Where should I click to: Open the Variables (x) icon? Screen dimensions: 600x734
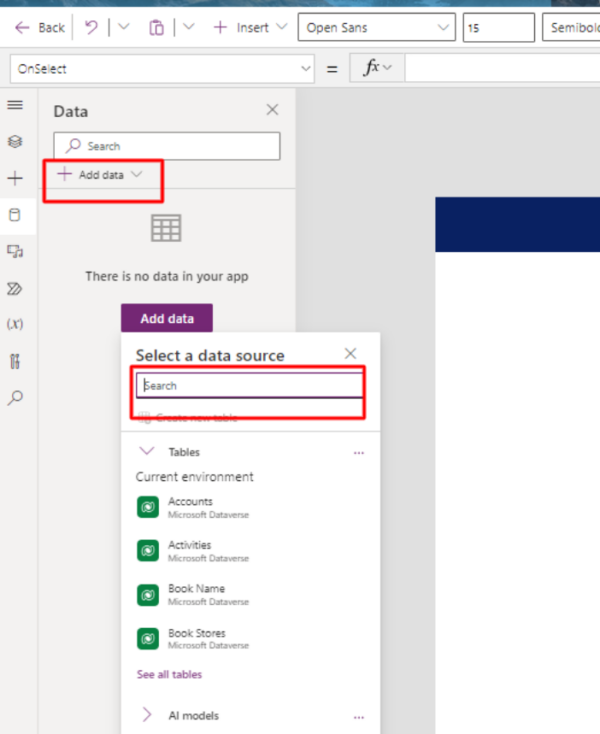15,324
